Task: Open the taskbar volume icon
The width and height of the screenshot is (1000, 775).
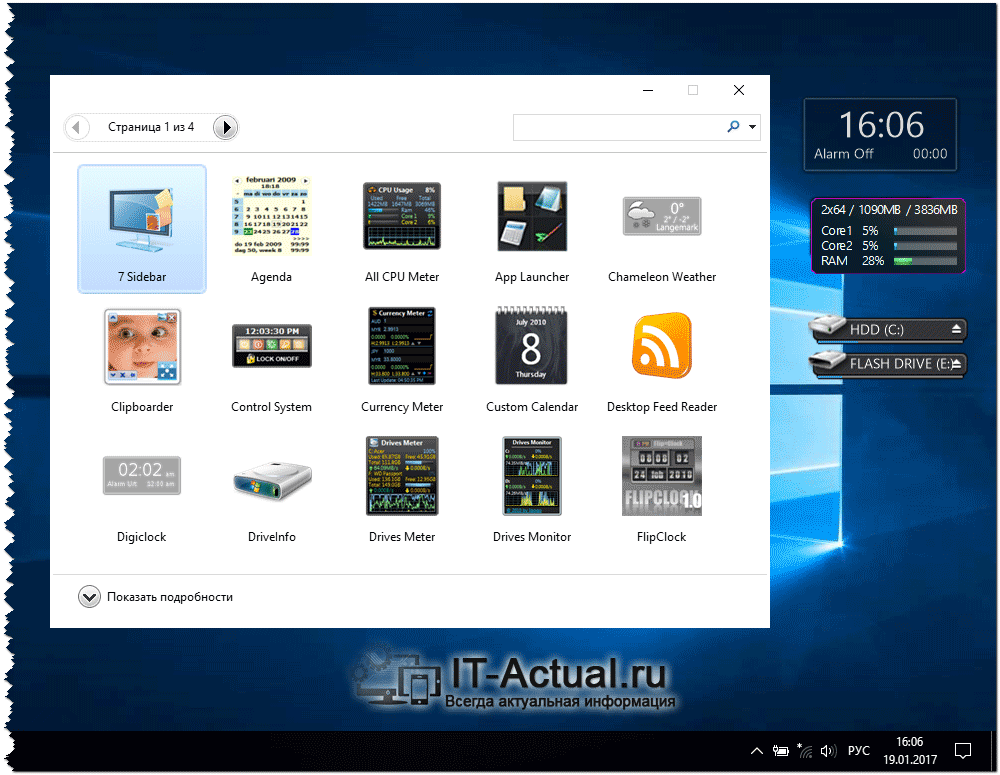Action: tap(828, 751)
